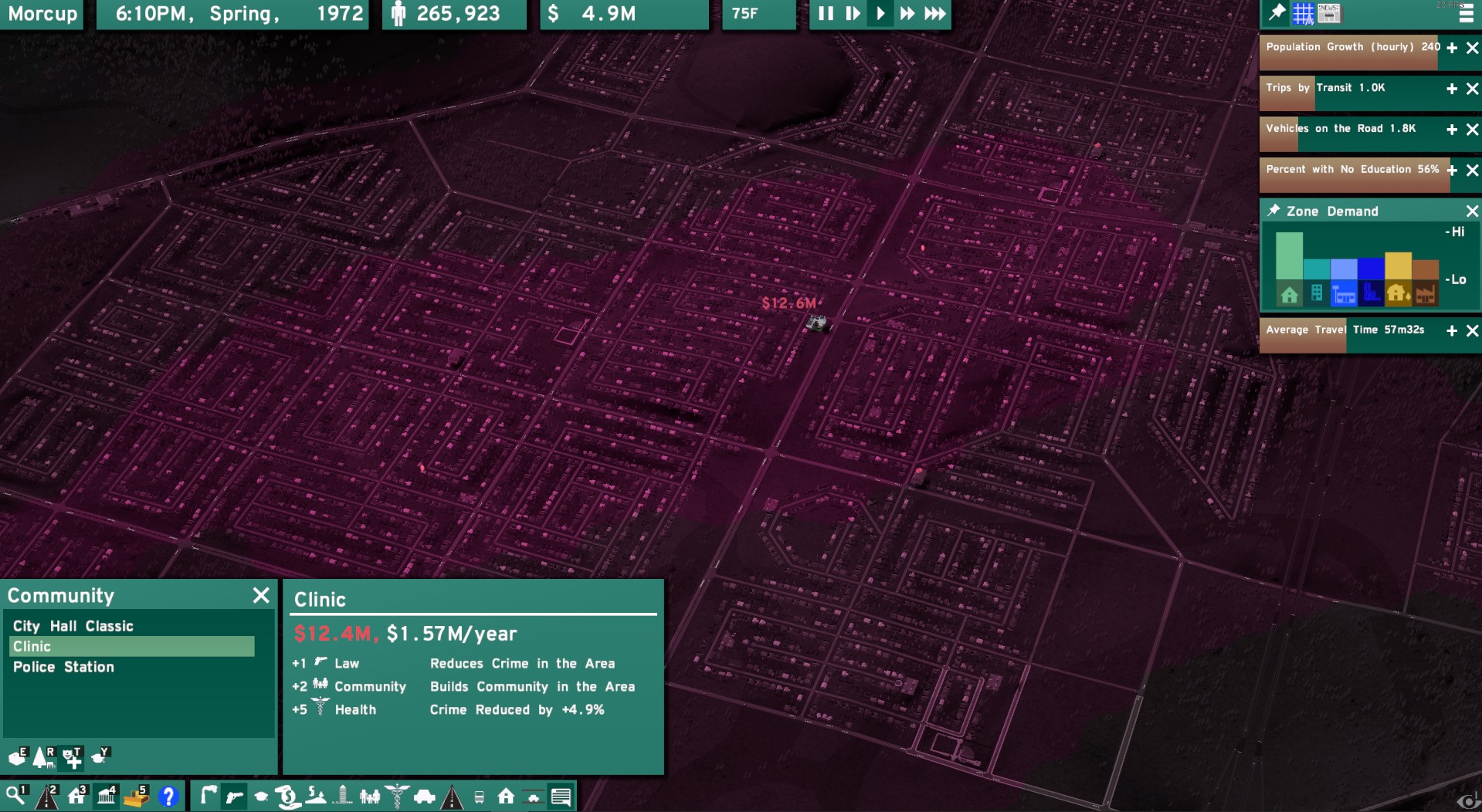Viewport: 1482px width, 812px height.
Task: Open the hamburger main menu
Action: click(x=1466, y=13)
